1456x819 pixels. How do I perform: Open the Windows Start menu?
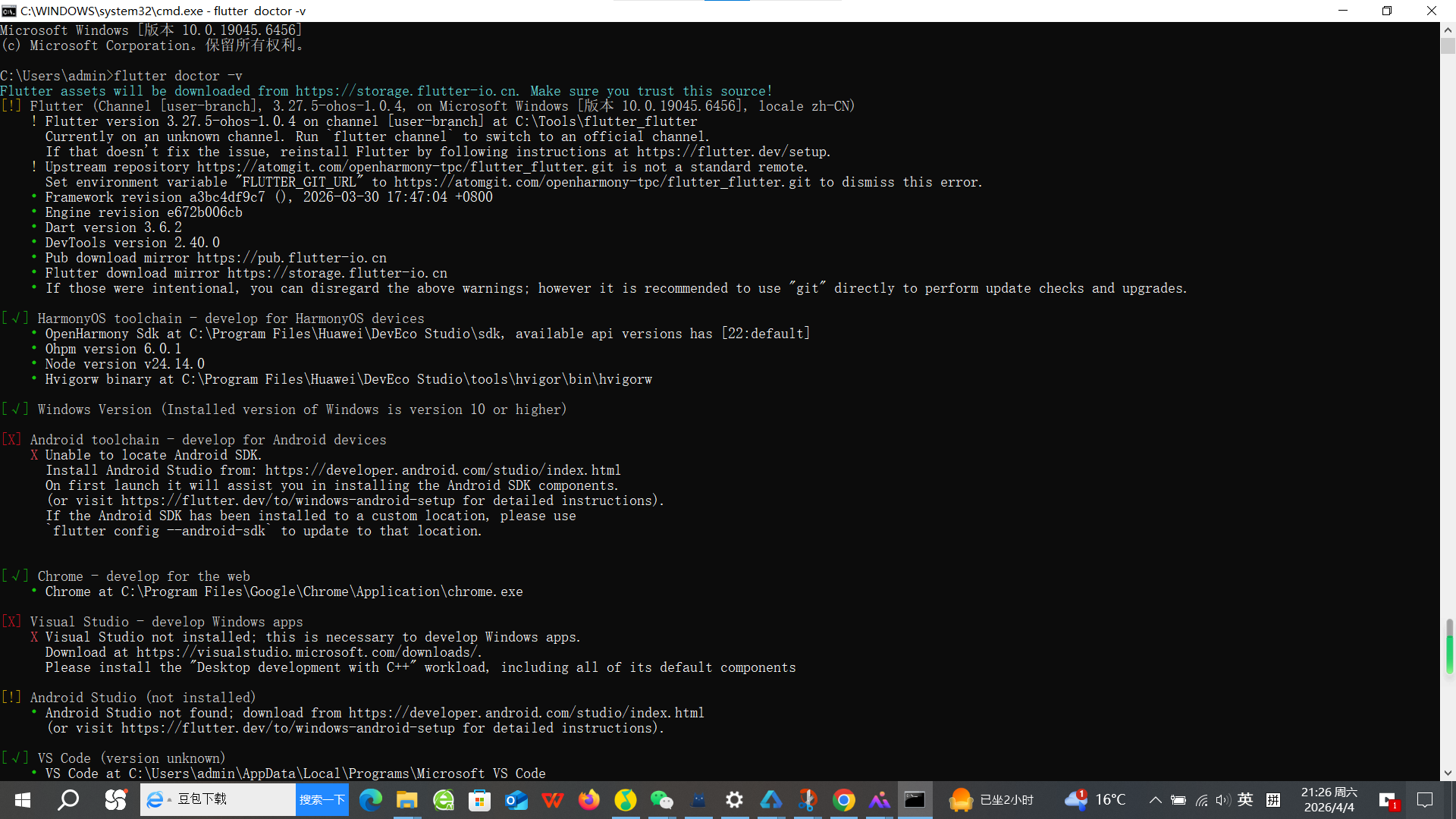tap(23, 799)
